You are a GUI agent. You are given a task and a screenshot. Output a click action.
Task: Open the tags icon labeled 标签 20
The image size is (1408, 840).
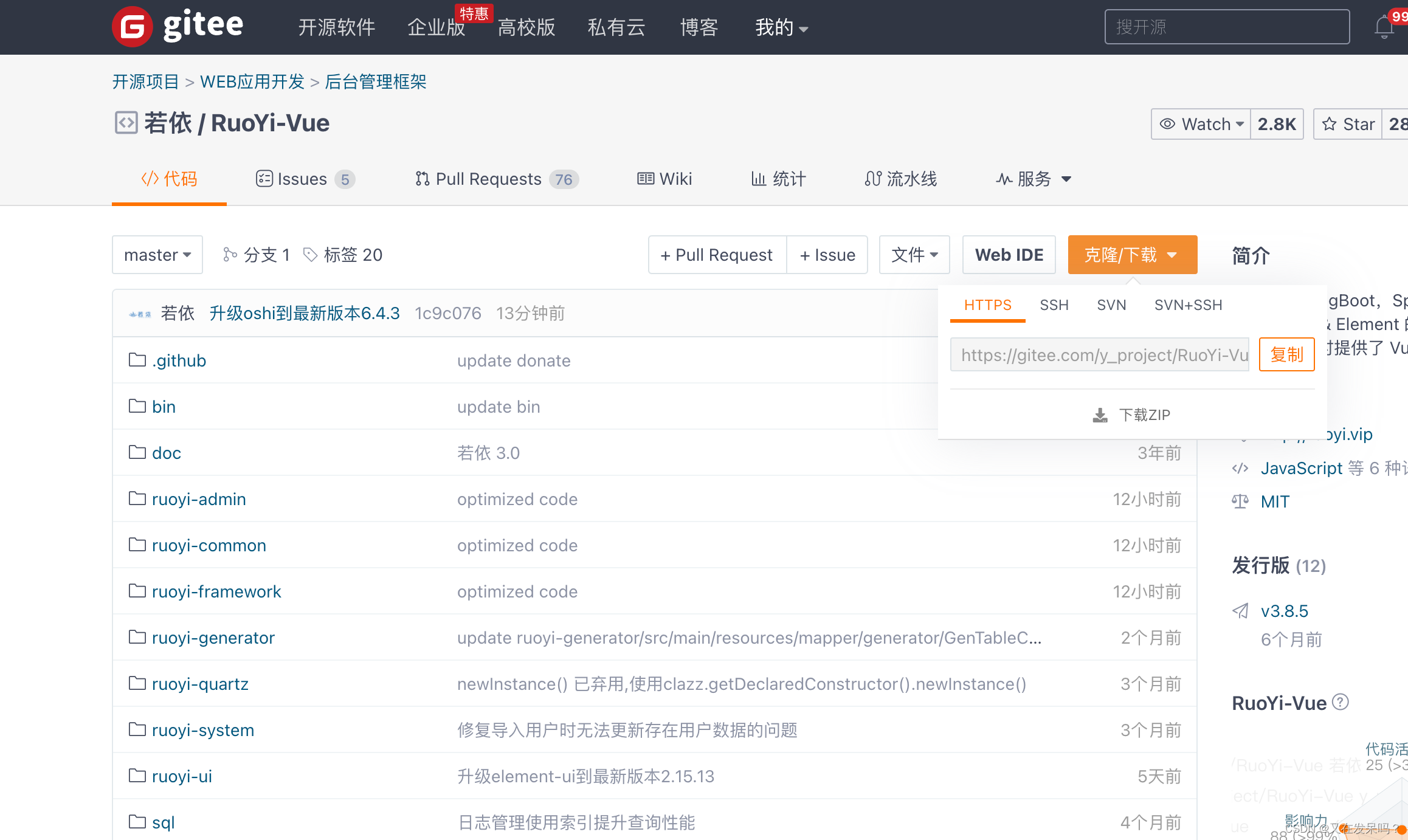pyautogui.click(x=310, y=255)
